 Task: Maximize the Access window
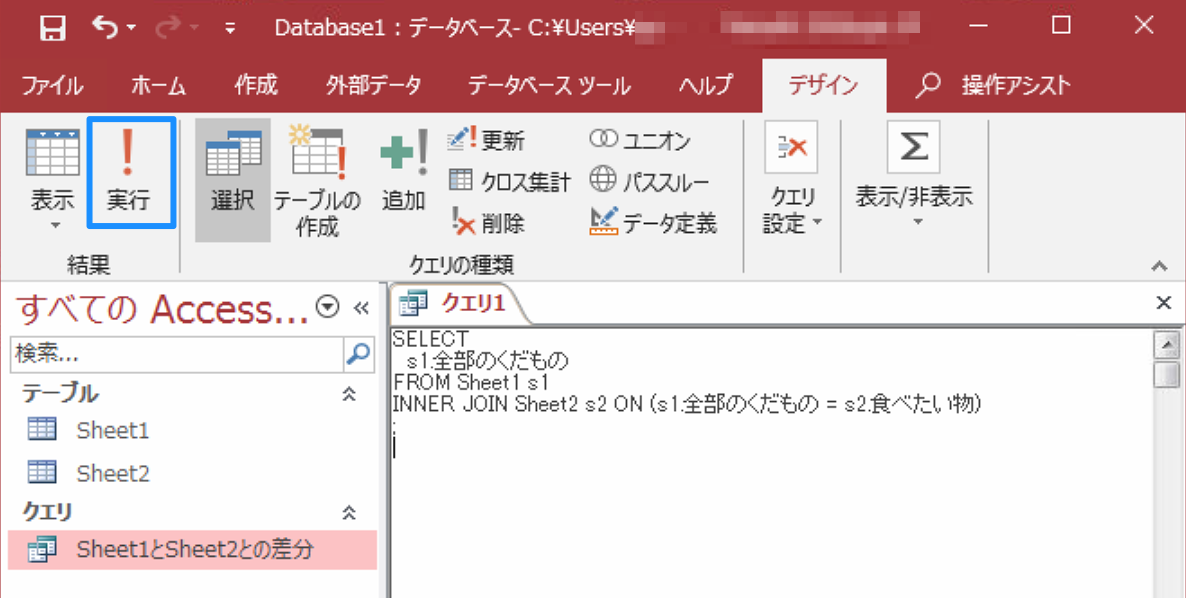1061,26
